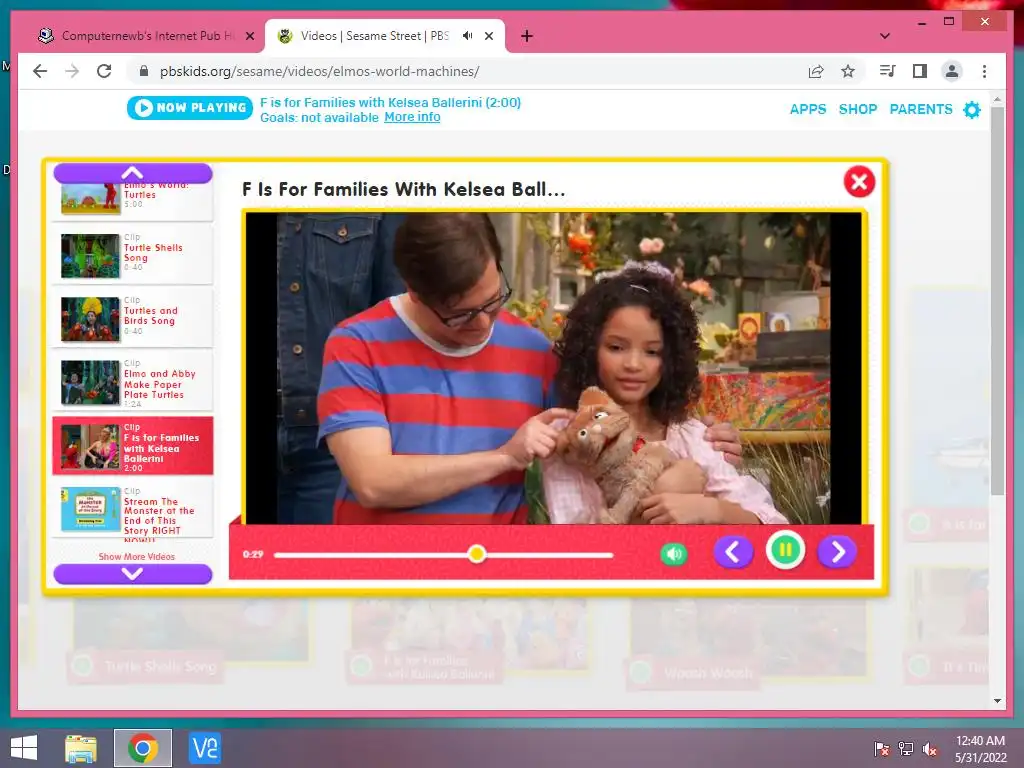Click the page vertical scrollbar

click(x=997, y=300)
